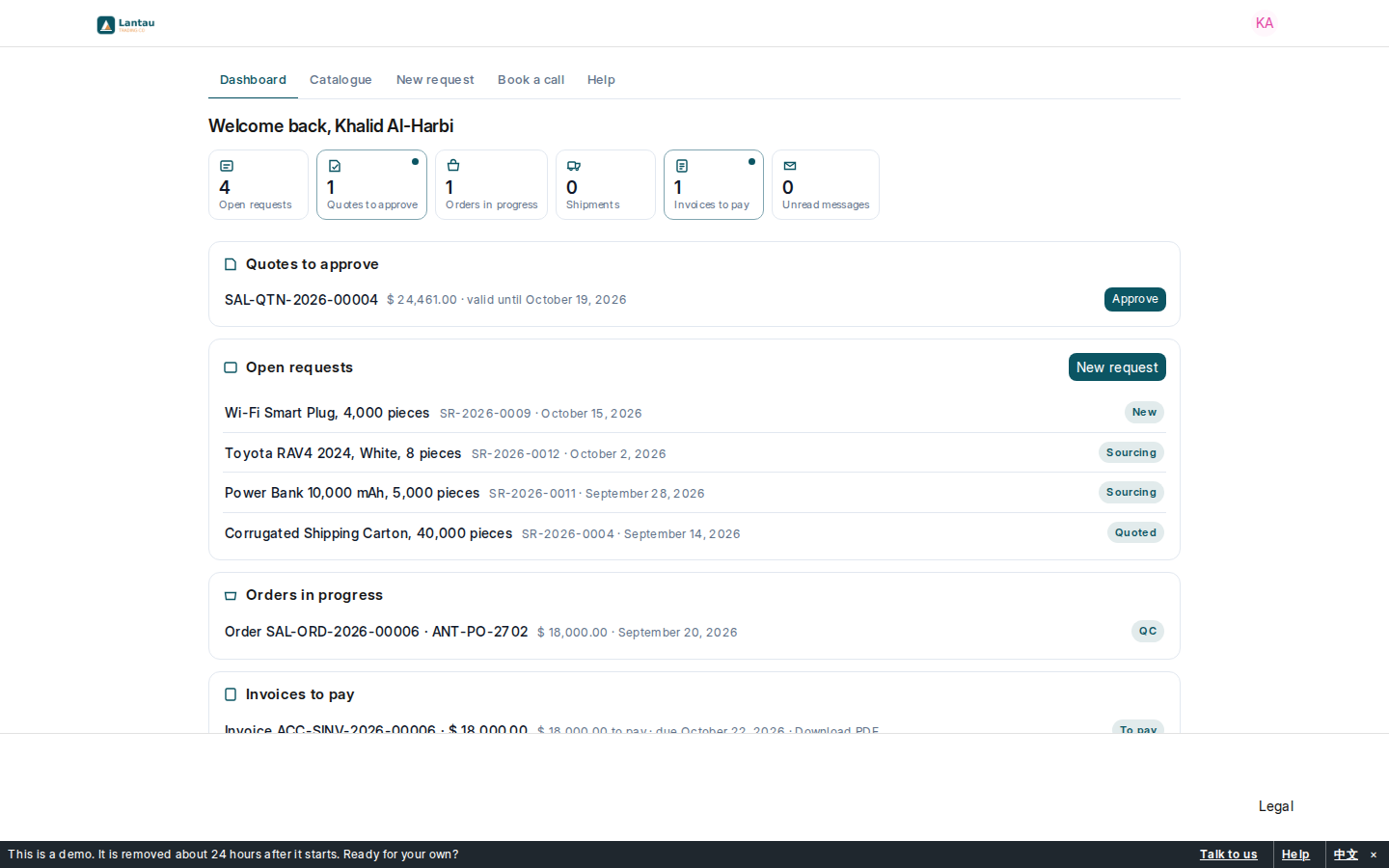Click the Quoted status badge
The height and width of the screenshot is (868, 1389).
1135,532
